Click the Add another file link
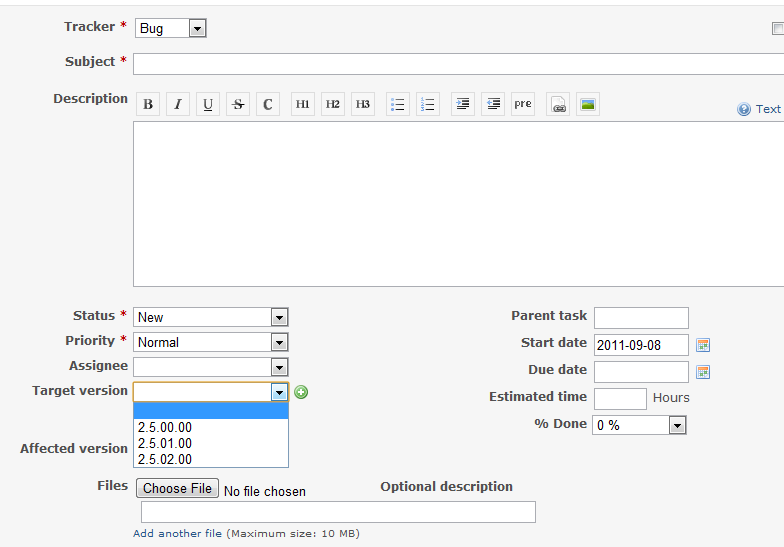The image size is (784, 547). point(178,534)
